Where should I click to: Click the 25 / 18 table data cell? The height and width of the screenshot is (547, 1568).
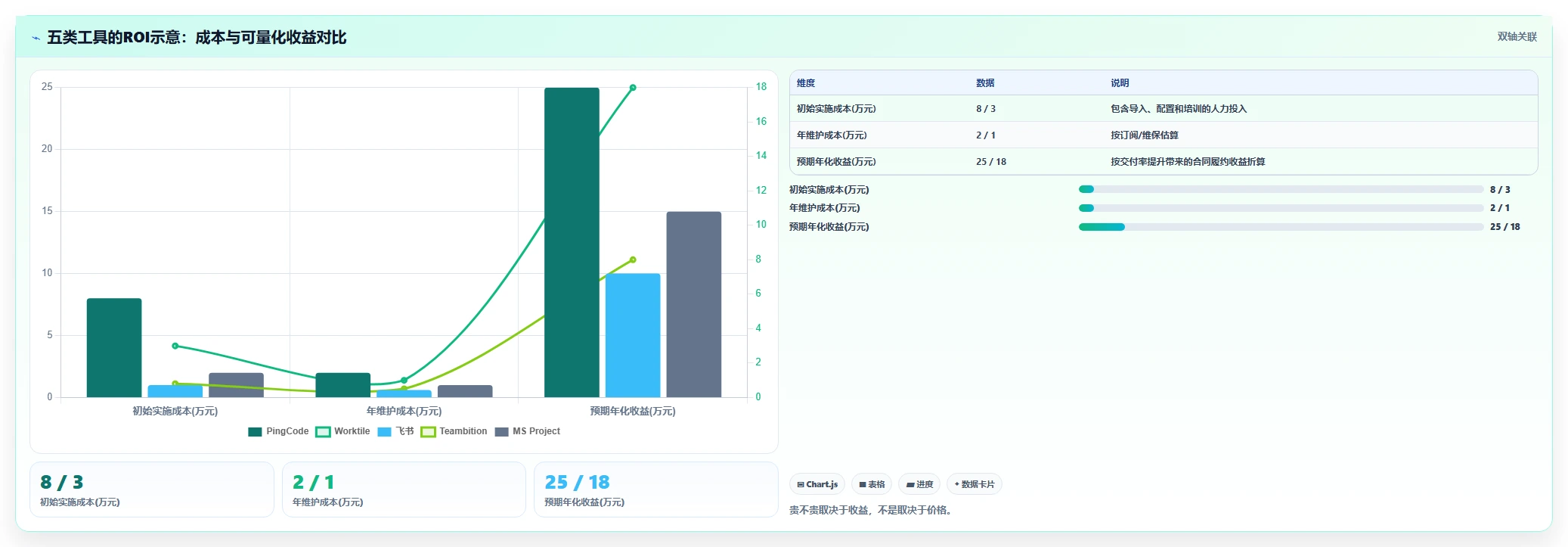click(991, 162)
